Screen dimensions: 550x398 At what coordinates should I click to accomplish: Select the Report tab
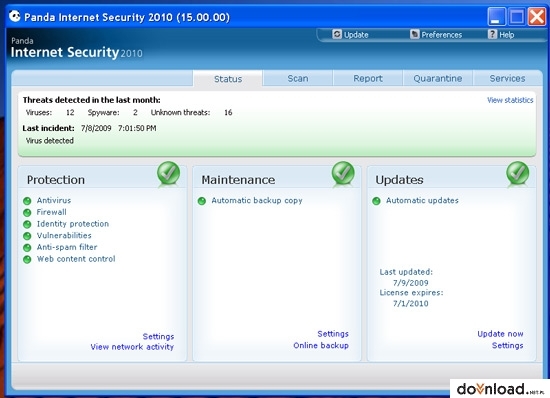[x=368, y=78]
